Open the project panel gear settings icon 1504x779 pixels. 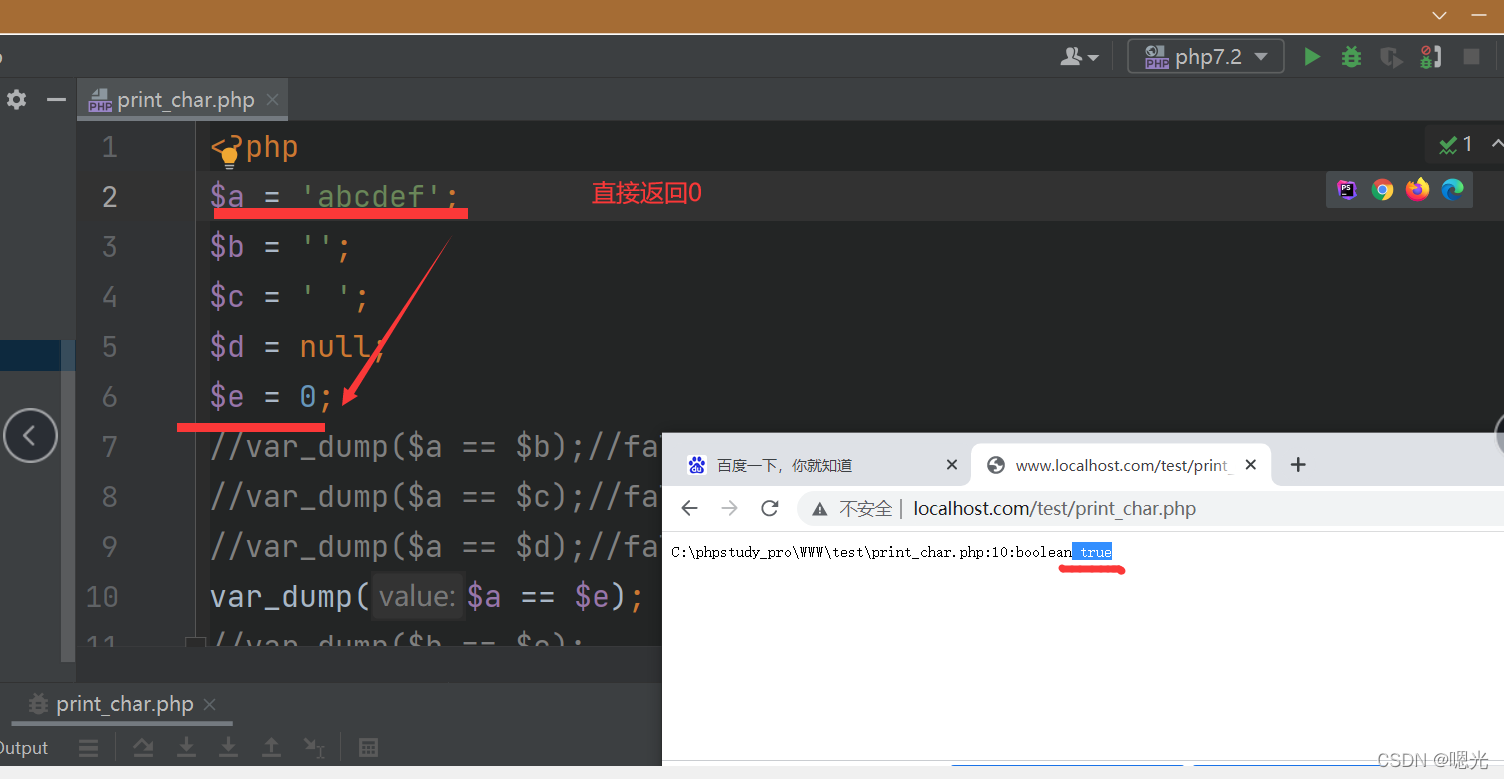[x=17, y=99]
